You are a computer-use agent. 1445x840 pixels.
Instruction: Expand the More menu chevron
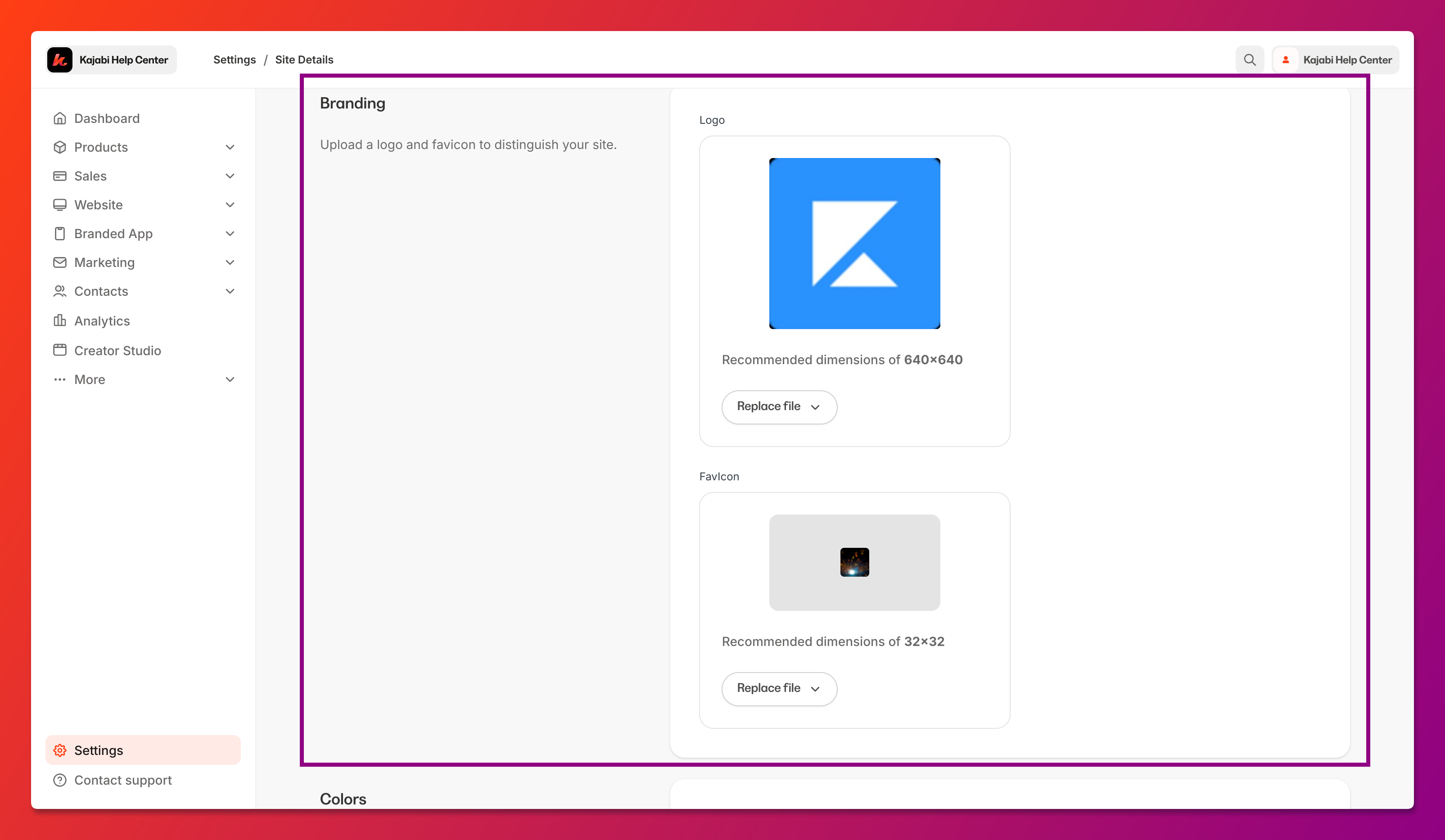point(230,379)
